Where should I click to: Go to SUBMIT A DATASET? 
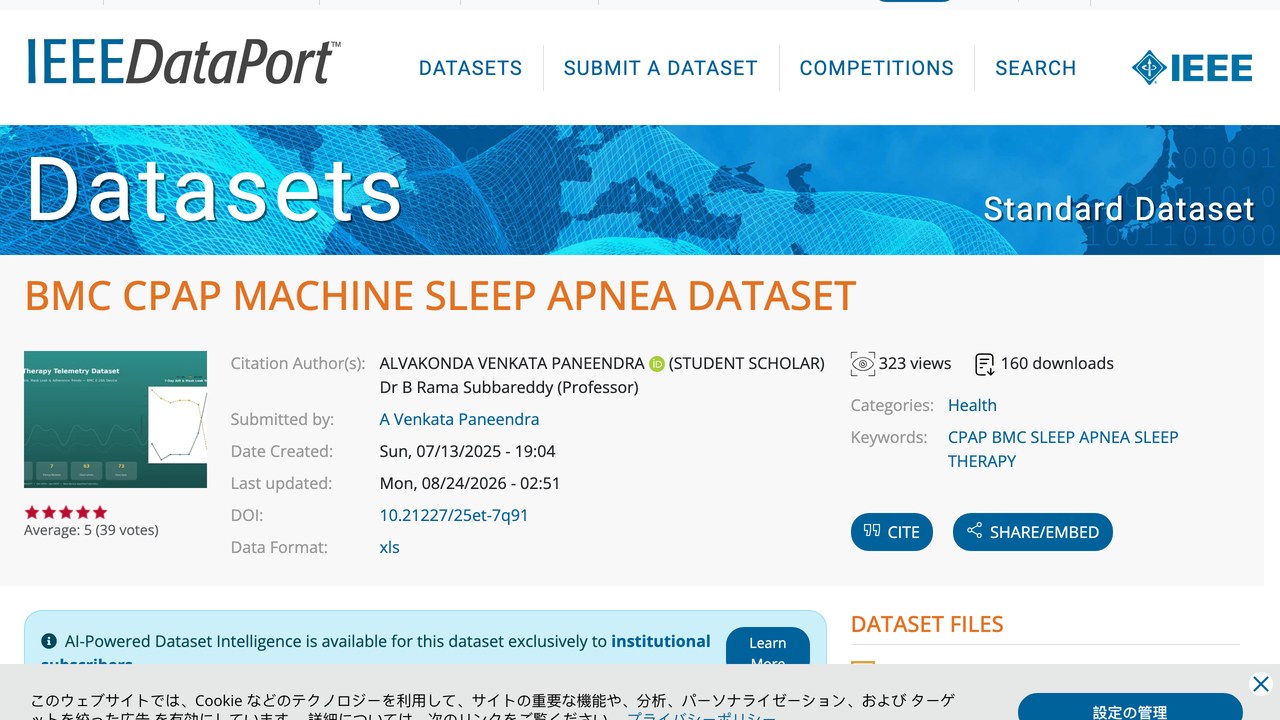pos(661,68)
